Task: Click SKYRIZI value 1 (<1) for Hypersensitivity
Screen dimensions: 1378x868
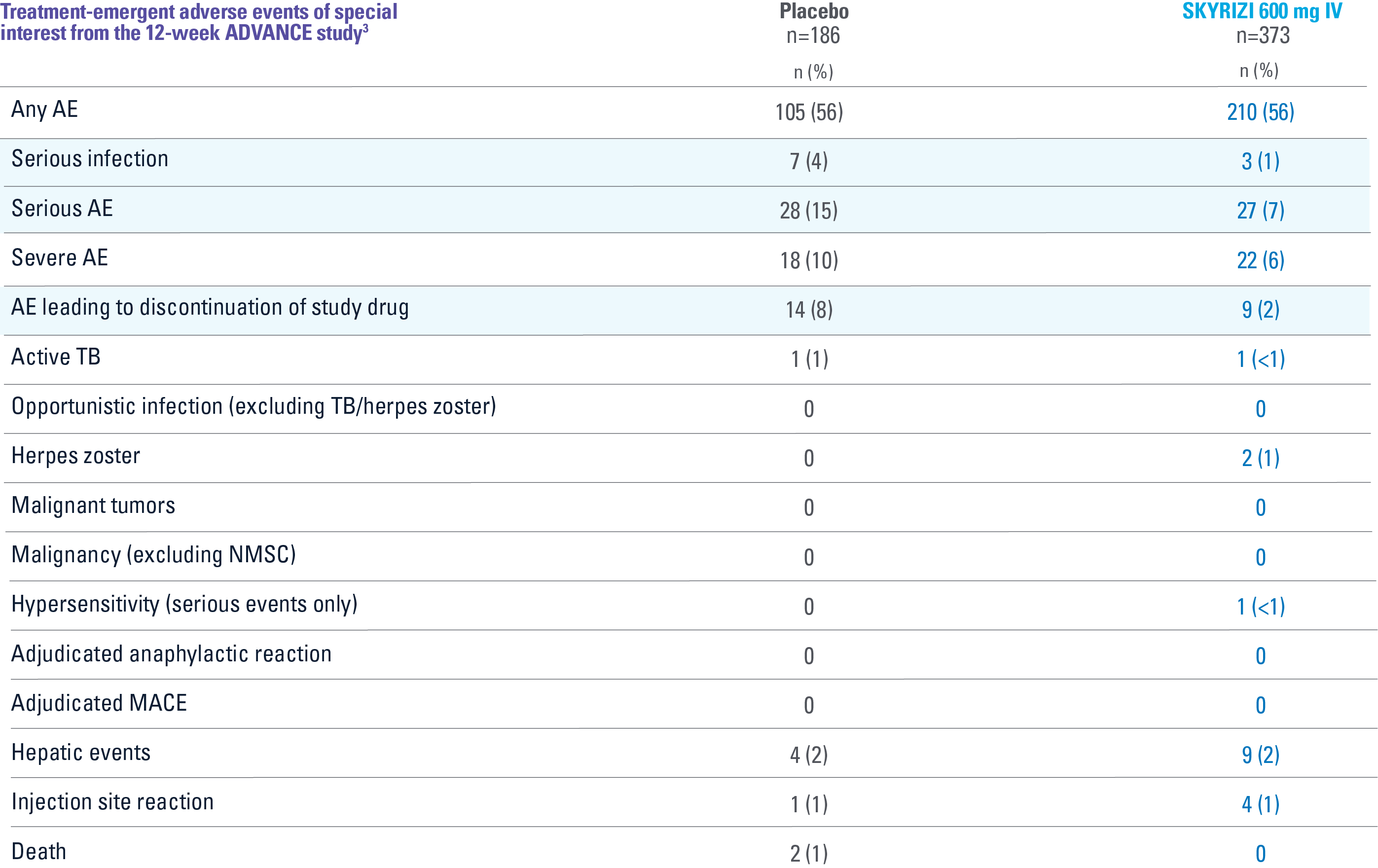Action: pyautogui.click(x=1261, y=607)
